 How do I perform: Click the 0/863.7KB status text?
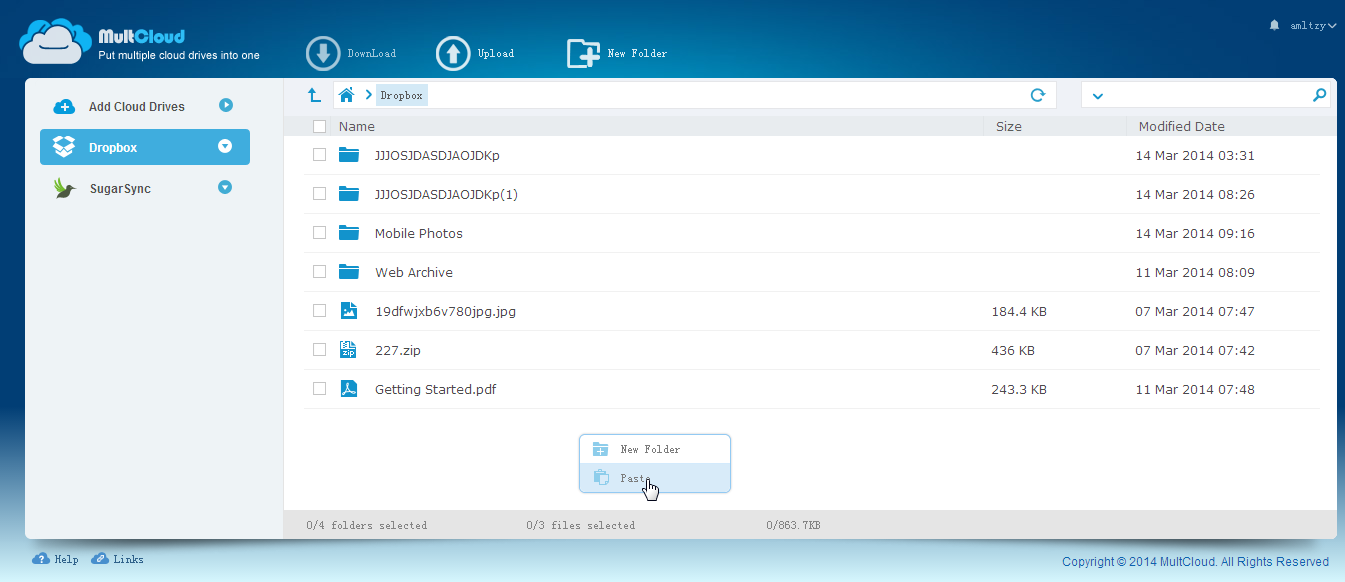click(x=794, y=525)
